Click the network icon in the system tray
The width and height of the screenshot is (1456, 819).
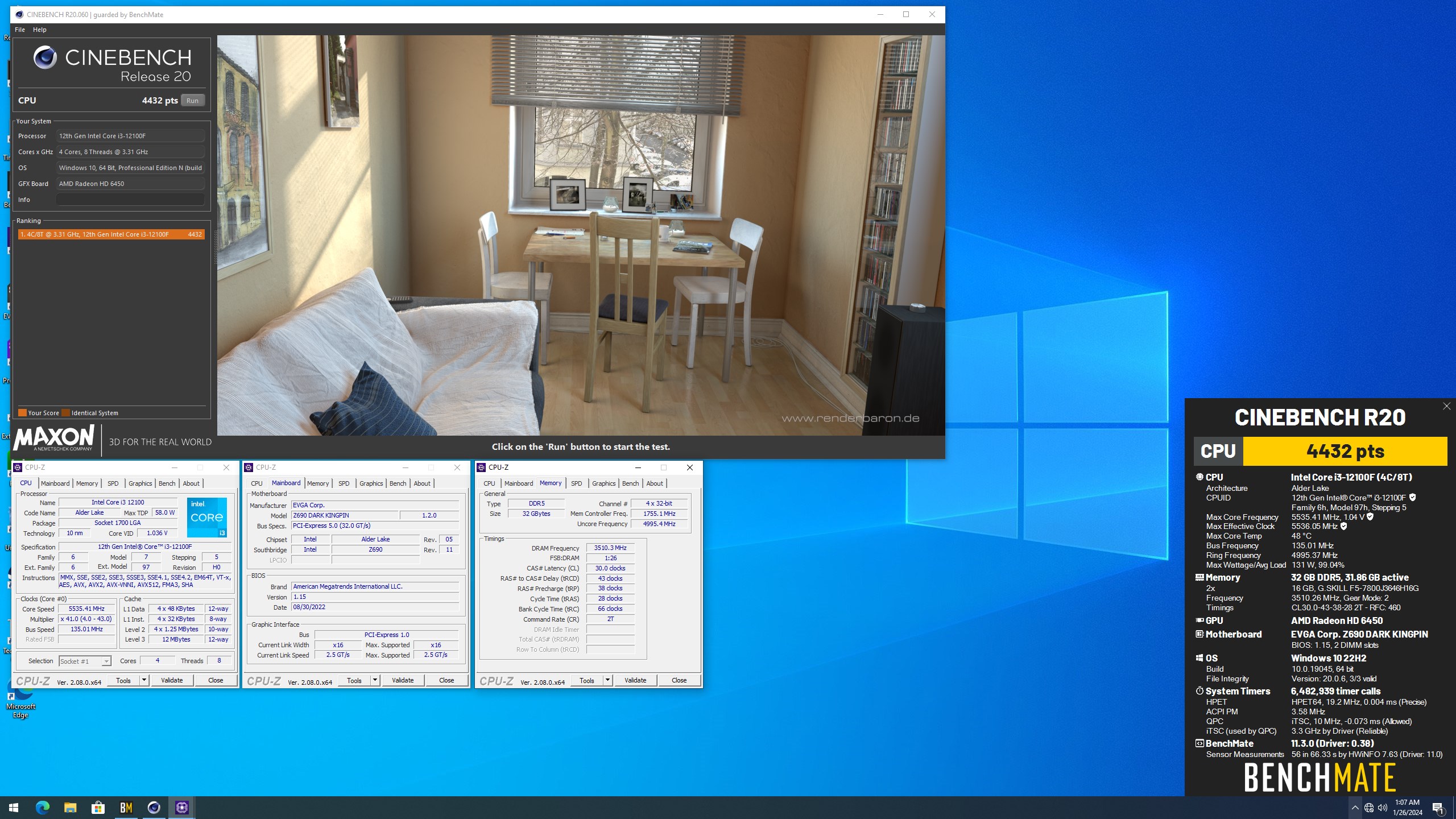coord(1369,808)
